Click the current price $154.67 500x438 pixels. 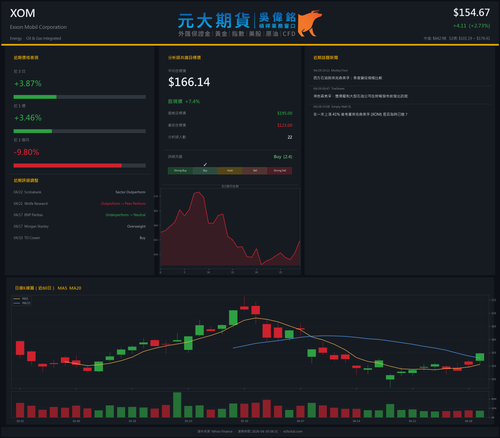(471, 13)
